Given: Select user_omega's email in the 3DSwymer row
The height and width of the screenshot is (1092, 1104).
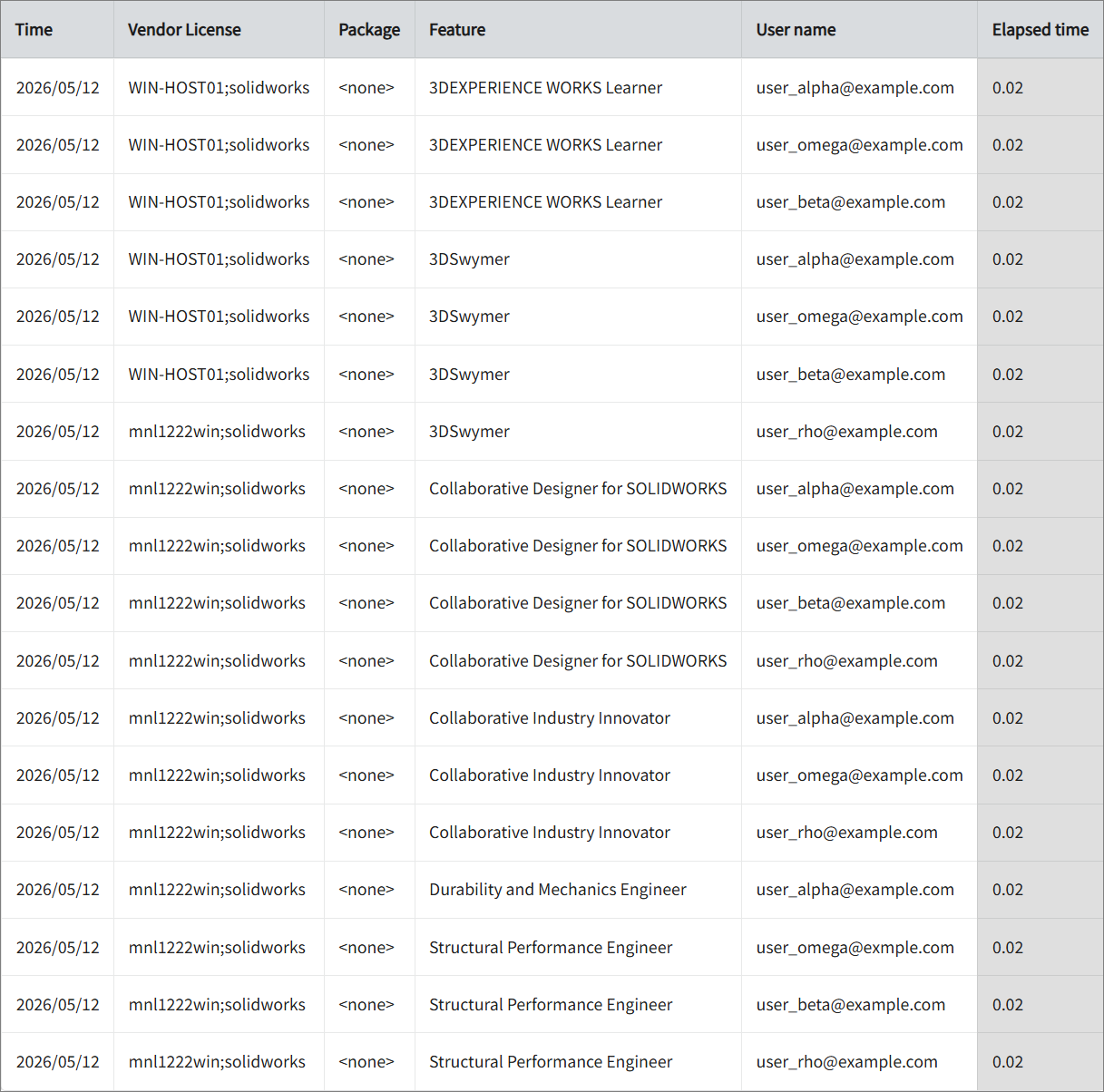Looking at the screenshot, I should pyautogui.click(x=860, y=317).
